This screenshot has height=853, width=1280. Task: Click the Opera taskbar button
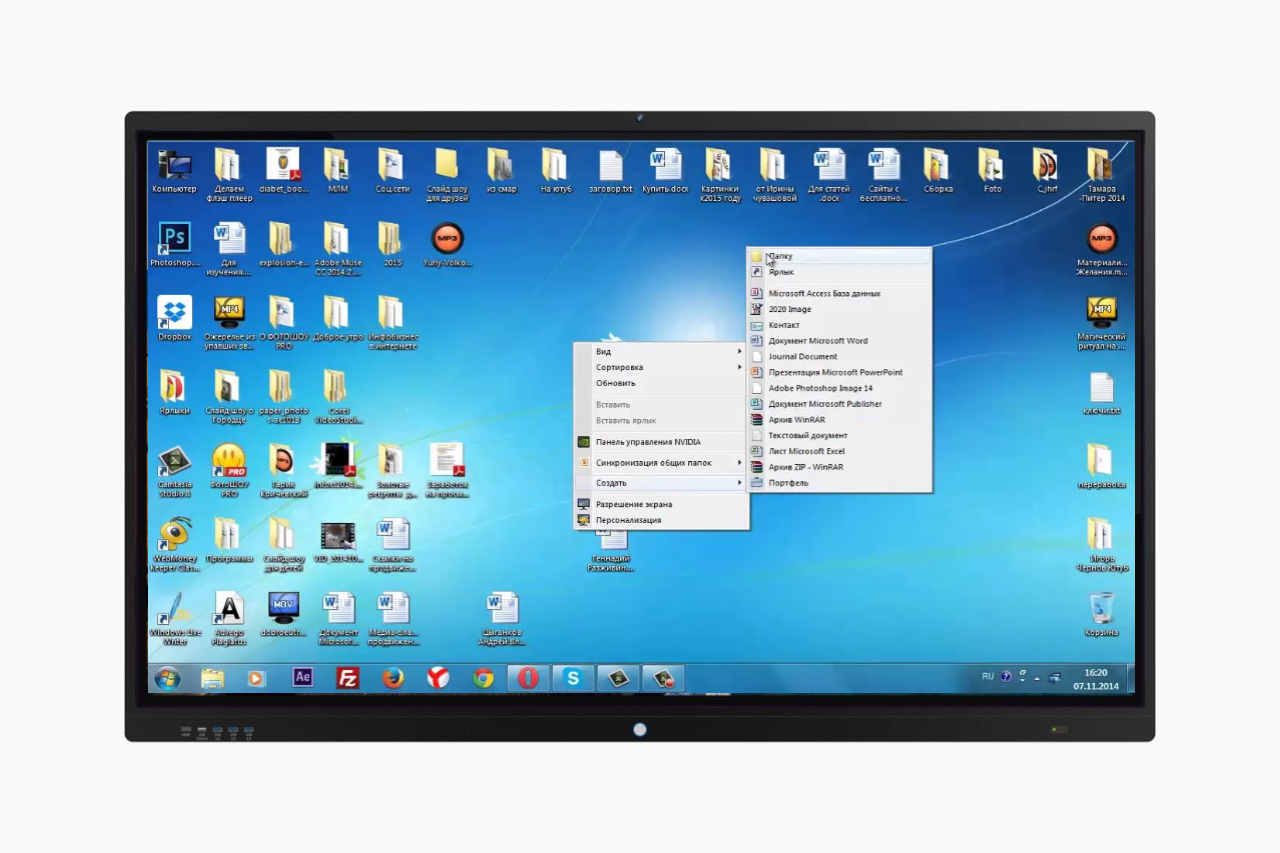528,678
